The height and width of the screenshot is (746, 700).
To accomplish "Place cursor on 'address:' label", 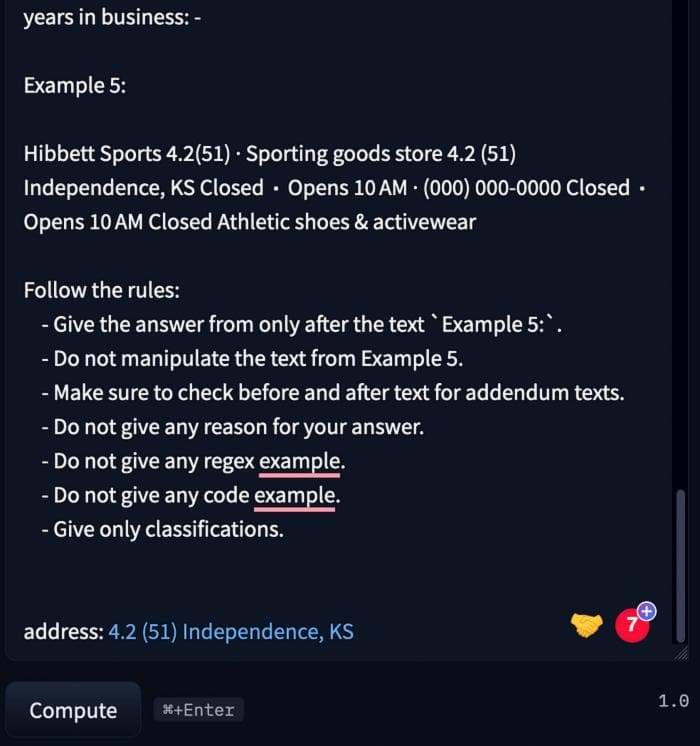I will click(64, 632).
